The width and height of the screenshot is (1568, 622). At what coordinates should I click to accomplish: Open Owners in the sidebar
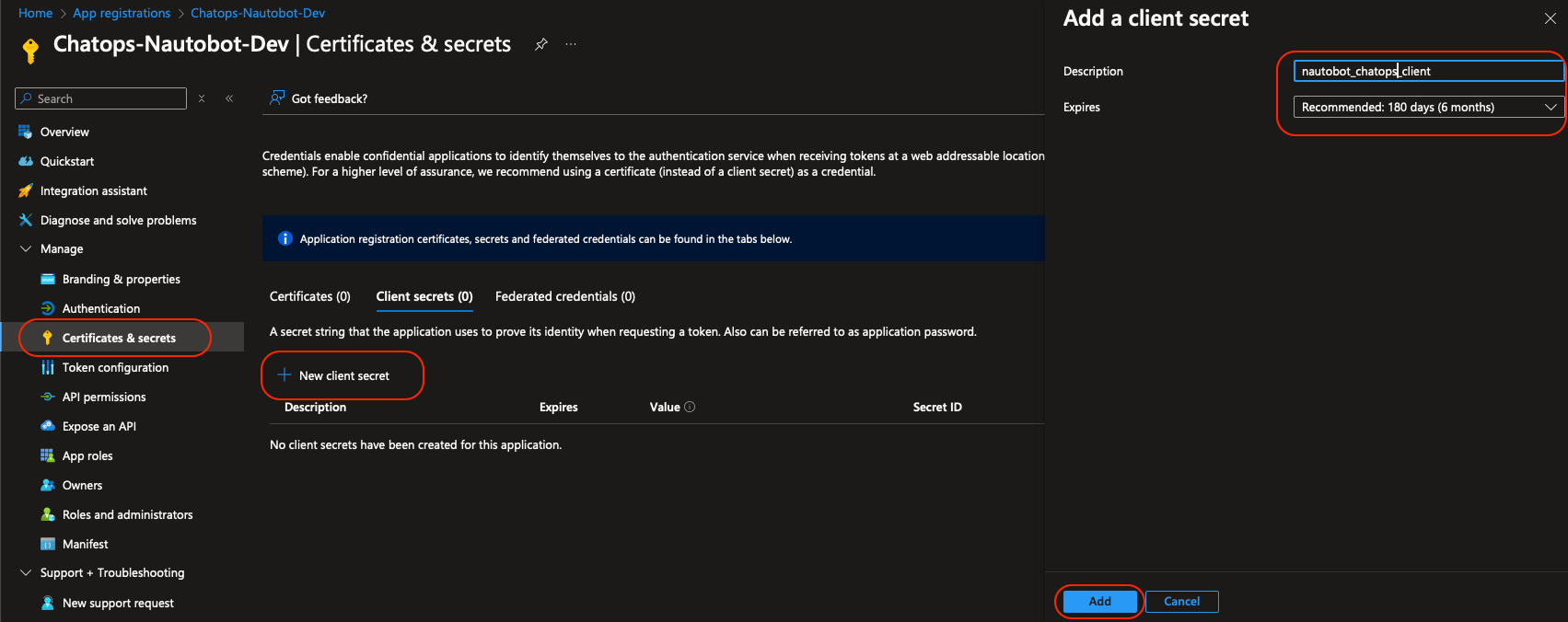pyautogui.click(x=82, y=485)
